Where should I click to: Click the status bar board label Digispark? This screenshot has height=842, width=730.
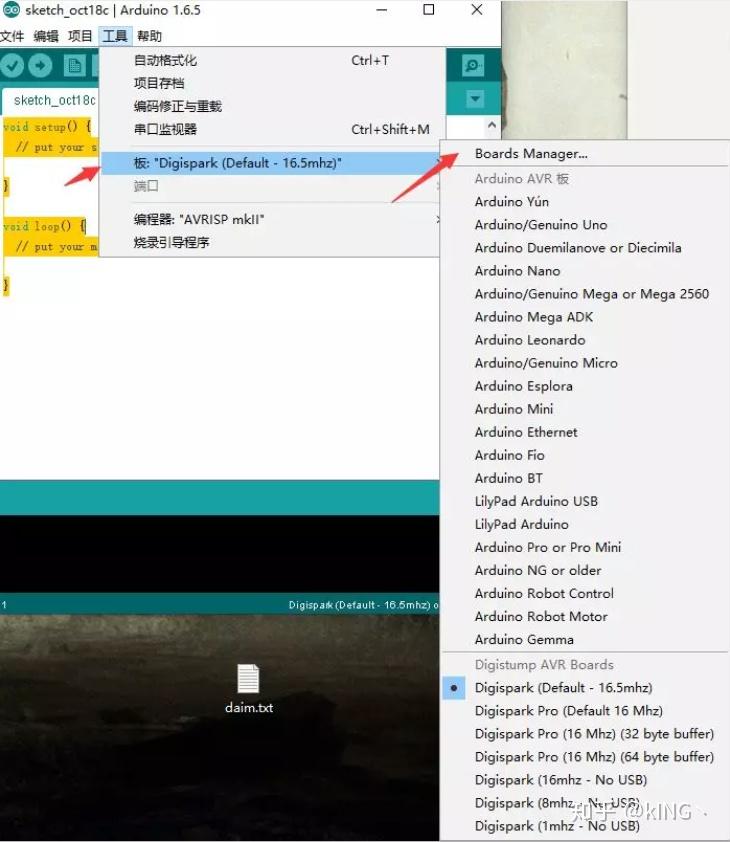point(363,605)
